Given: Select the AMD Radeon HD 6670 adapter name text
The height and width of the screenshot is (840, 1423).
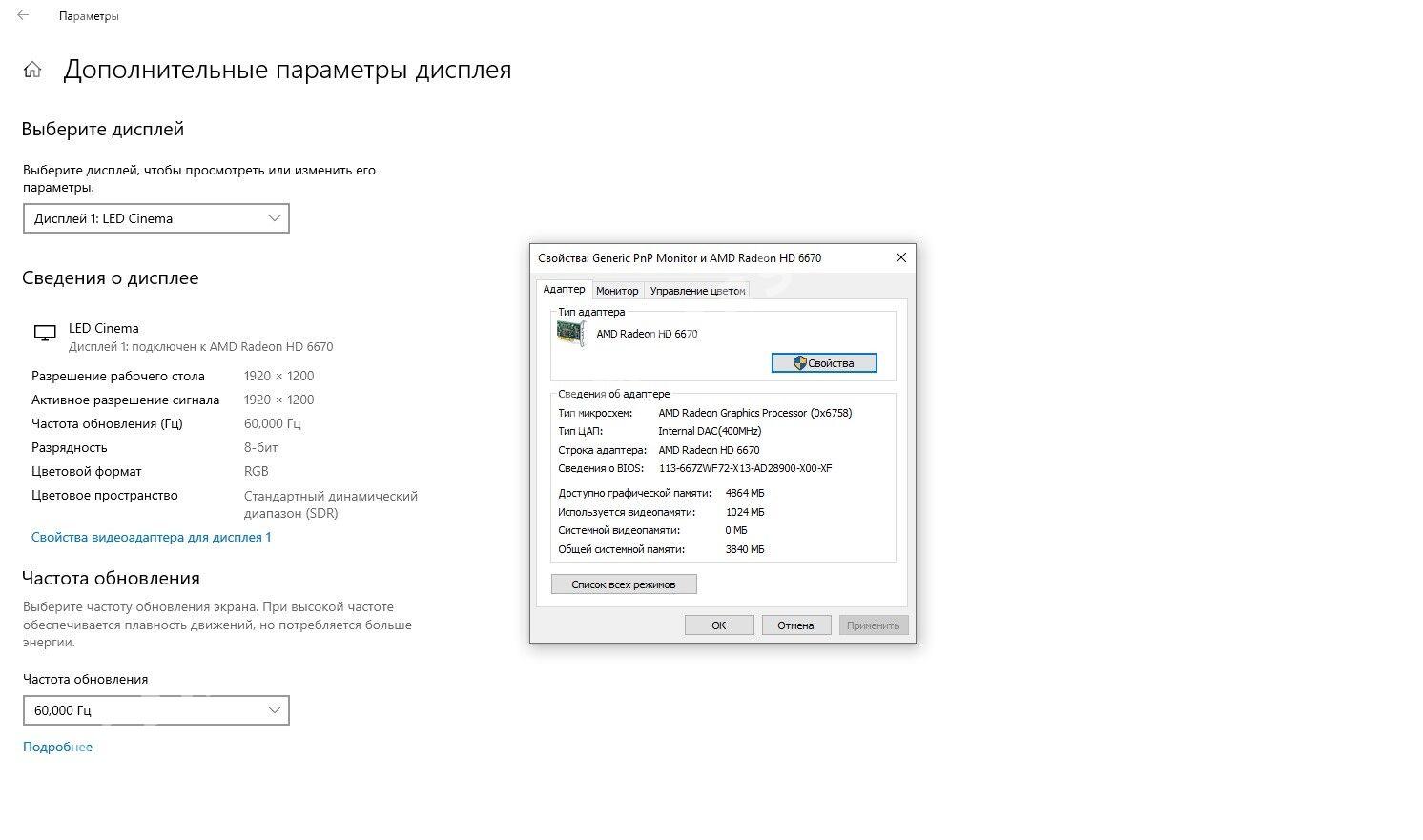Looking at the screenshot, I should 647,334.
